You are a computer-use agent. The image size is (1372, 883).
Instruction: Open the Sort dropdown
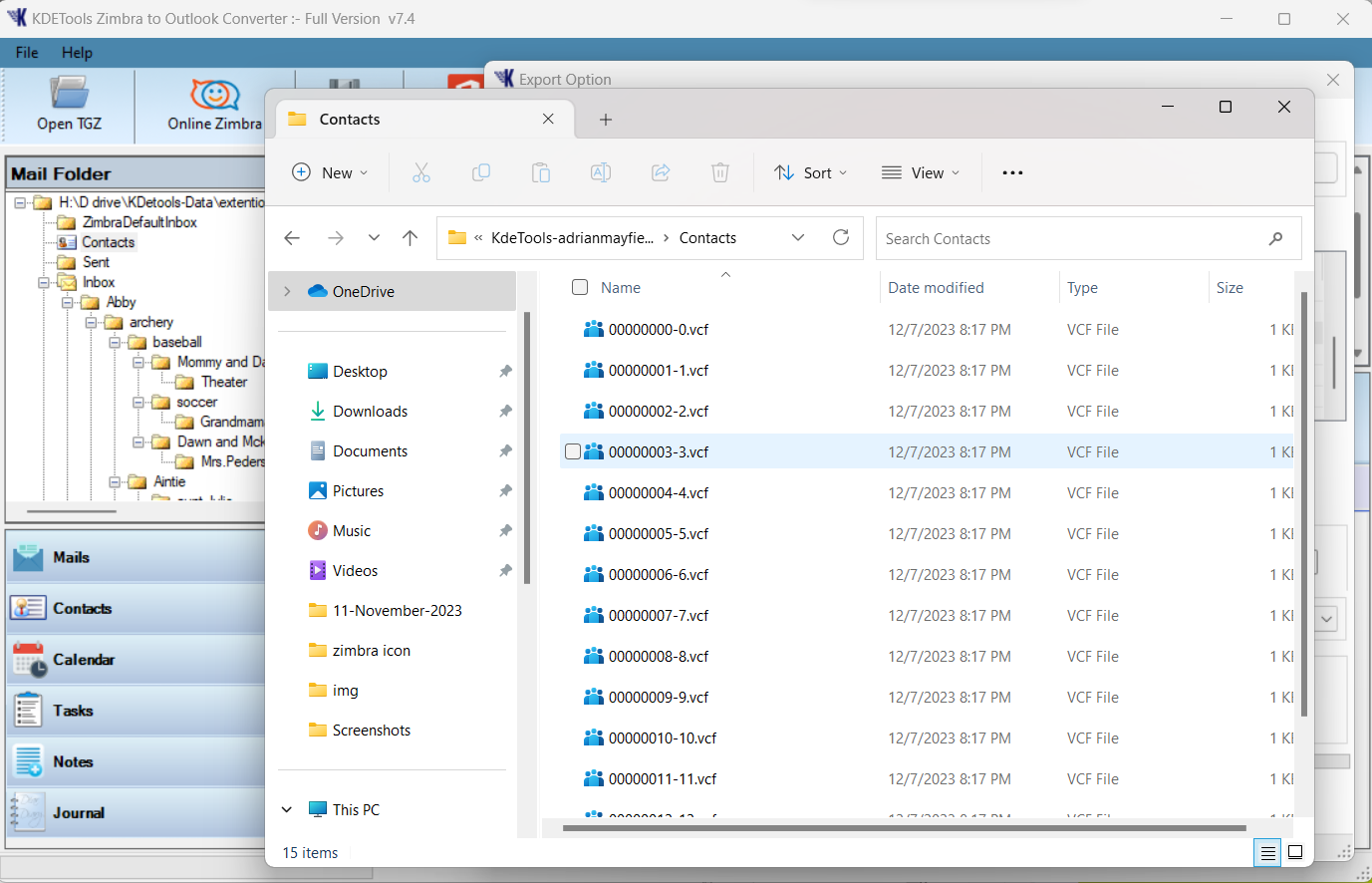[811, 172]
